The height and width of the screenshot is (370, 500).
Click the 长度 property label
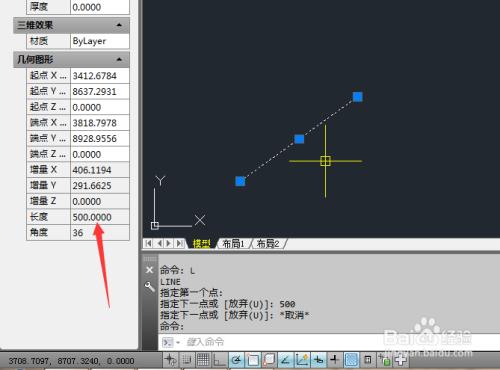coord(39,217)
